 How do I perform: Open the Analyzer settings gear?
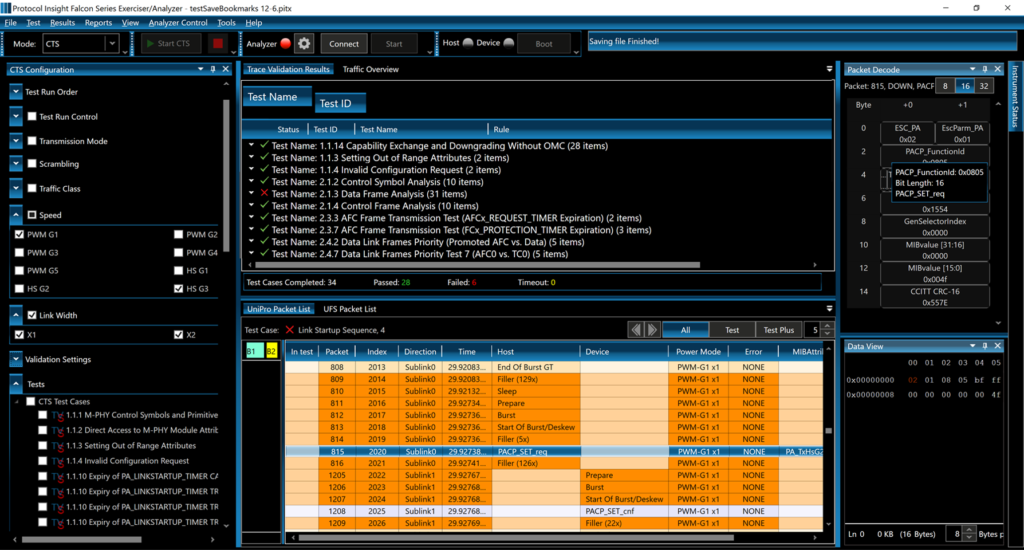click(304, 44)
